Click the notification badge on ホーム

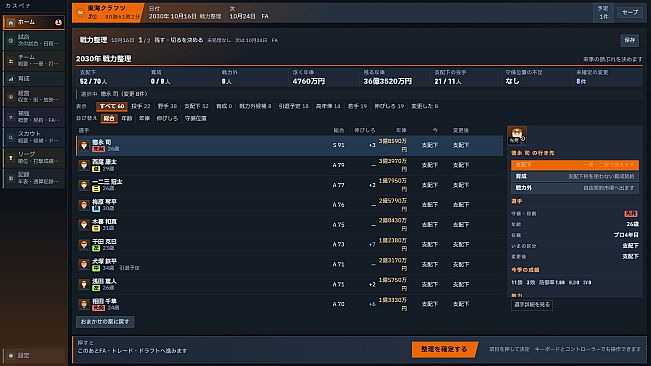58,22
